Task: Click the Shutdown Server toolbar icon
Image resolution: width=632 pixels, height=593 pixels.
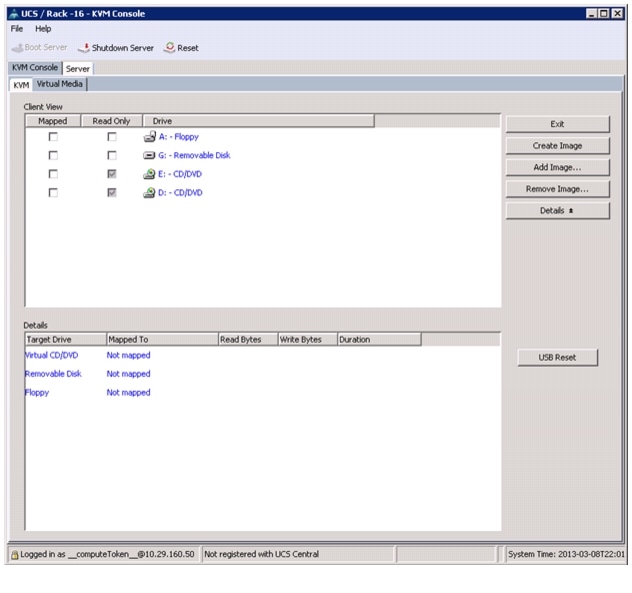Action: point(84,48)
